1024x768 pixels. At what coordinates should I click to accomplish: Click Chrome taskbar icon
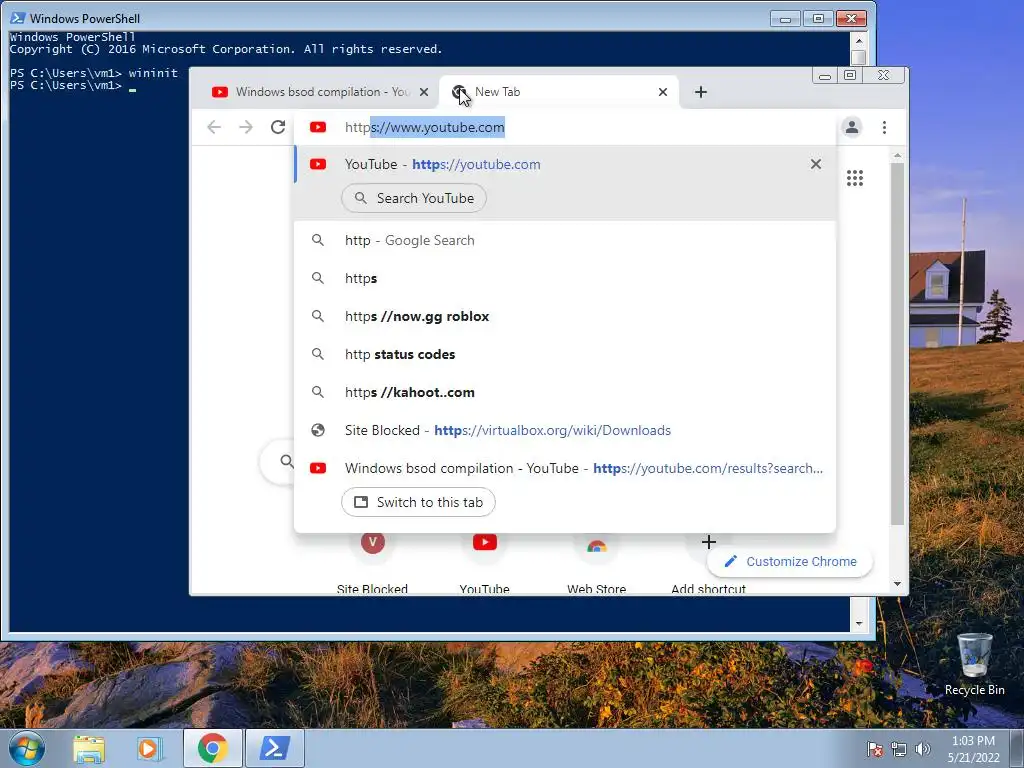[x=212, y=748]
